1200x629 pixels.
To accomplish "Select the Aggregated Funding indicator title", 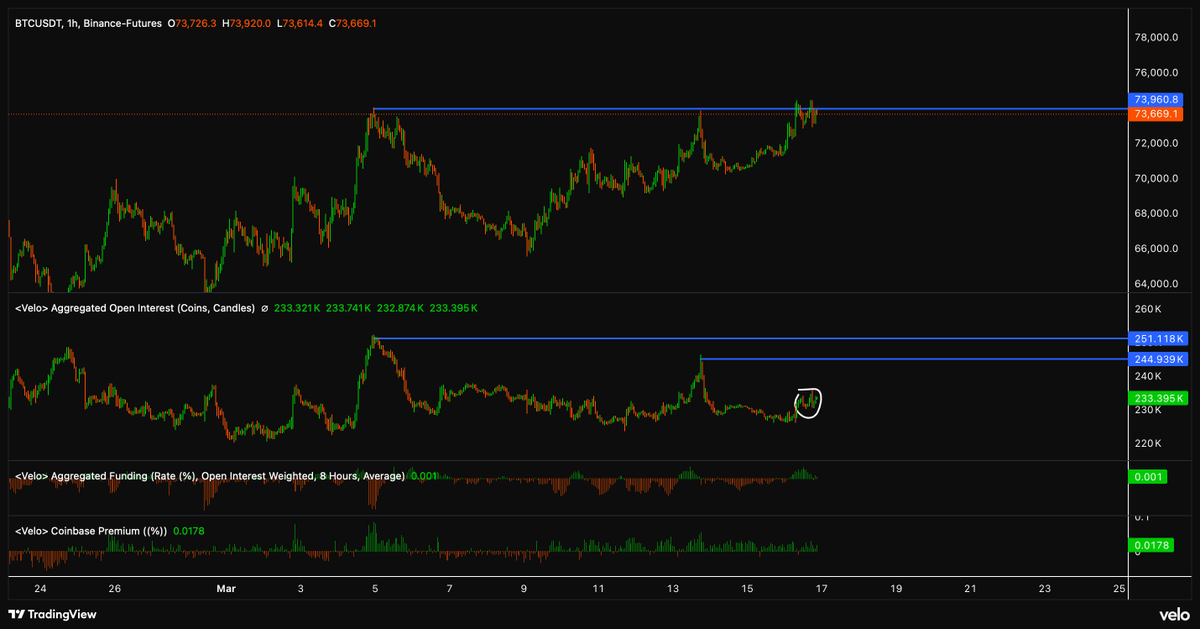I will 210,476.
